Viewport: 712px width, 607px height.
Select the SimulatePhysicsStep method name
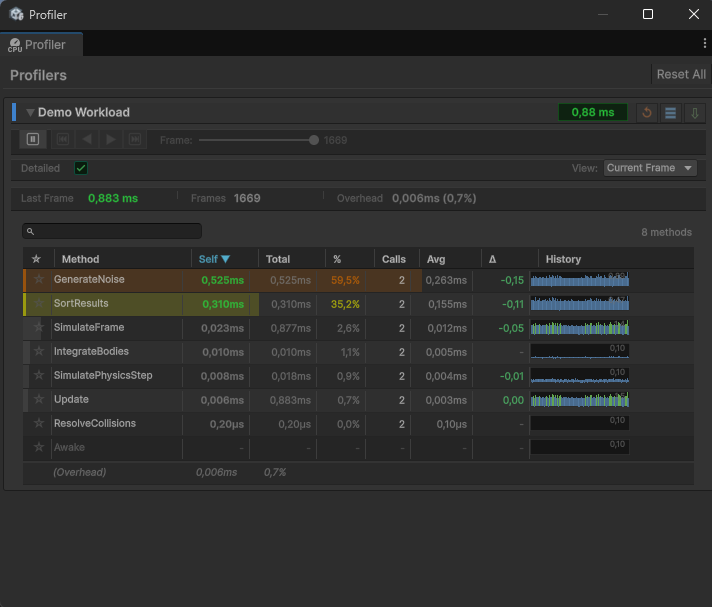pos(103,375)
